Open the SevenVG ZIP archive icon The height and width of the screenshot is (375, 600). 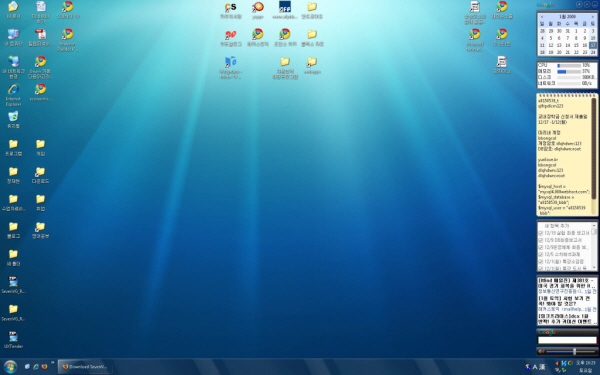point(13,285)
